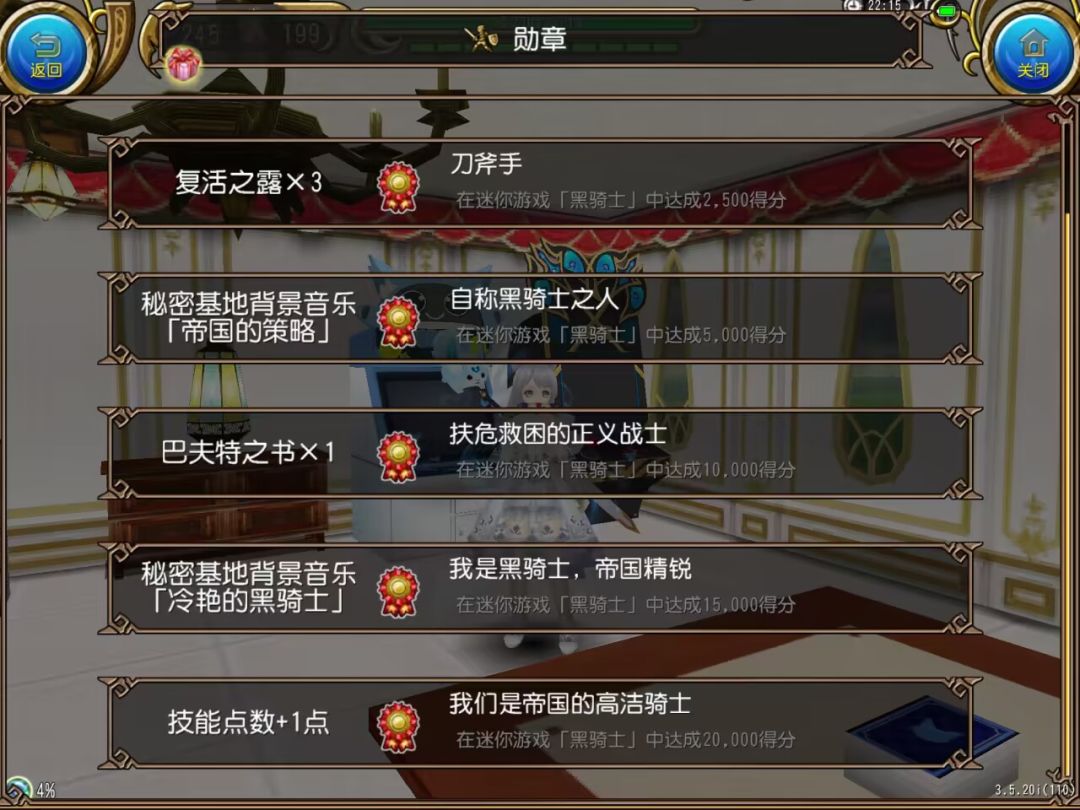The height and width of the screenshot is (810, 1080).
Task: Open the pink gift box icon
Action: (184, 64)
